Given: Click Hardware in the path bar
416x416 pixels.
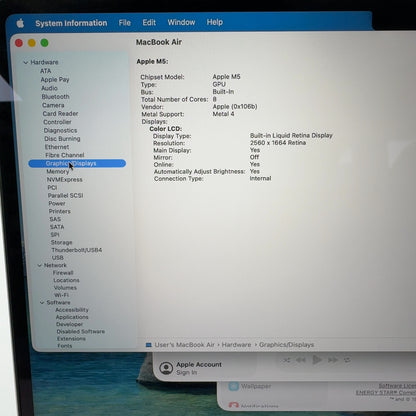Looking at the screenshot, I should click(236, 345).
